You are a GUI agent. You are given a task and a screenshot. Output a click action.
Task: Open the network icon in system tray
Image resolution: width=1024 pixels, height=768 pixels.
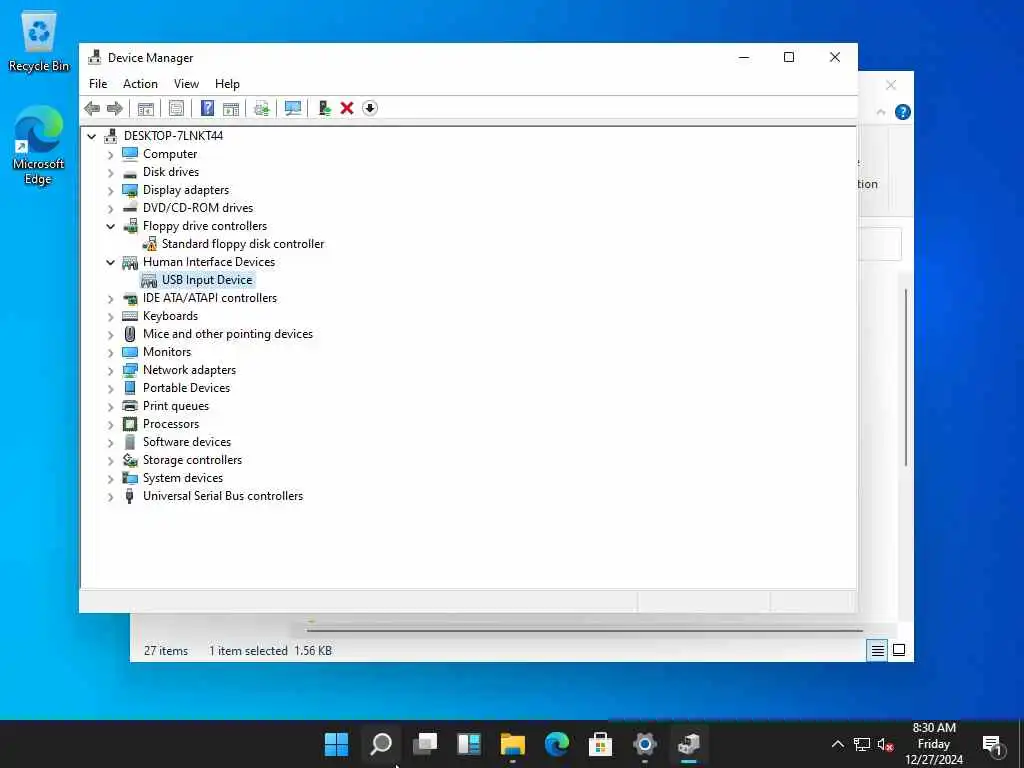862,744
